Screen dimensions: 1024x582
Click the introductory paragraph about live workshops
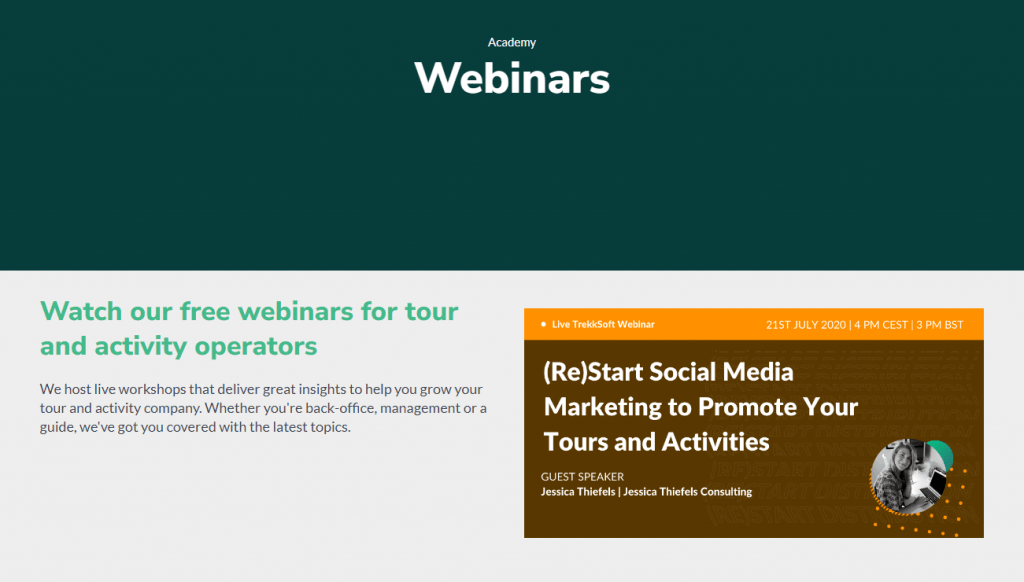(x=262, y=408)
